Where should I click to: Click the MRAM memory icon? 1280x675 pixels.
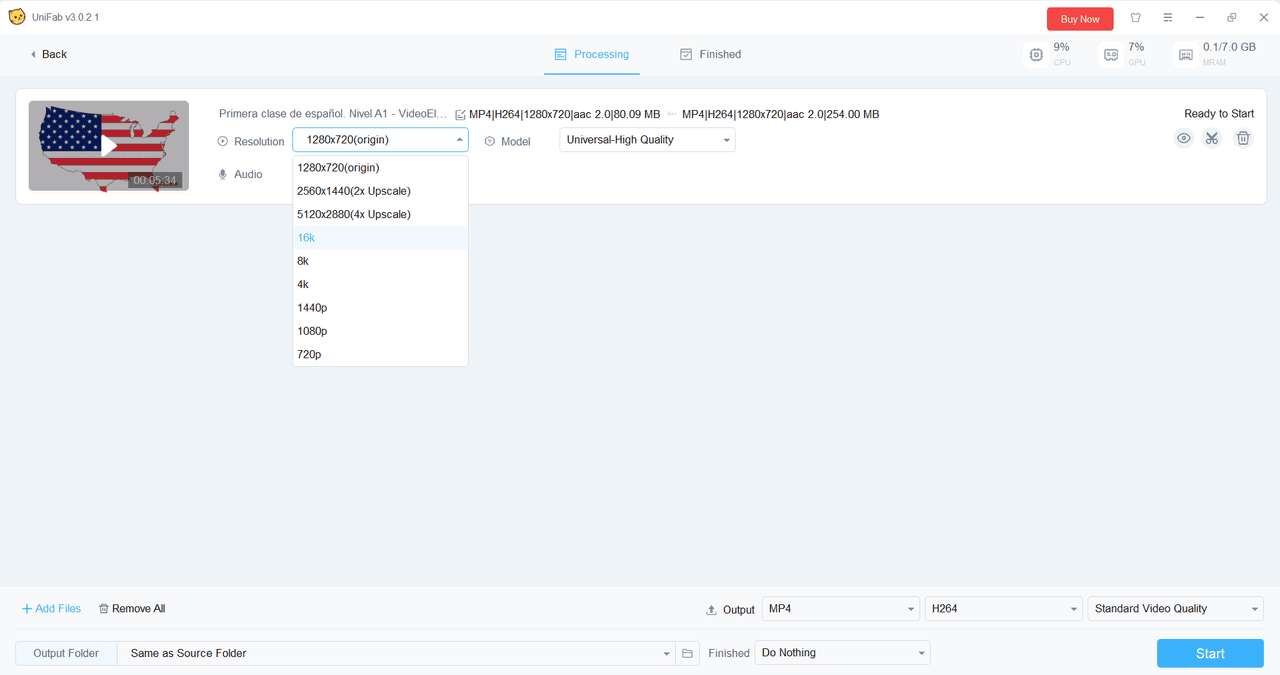pyautogui.click(x=1186, y=55)
